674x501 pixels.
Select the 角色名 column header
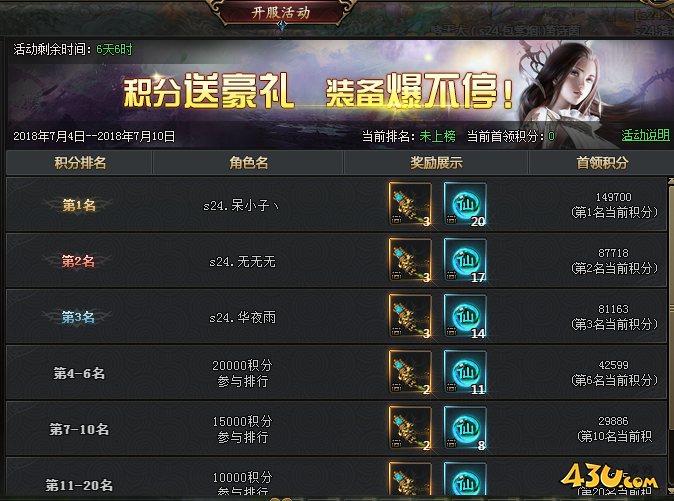tap(248, 162)
